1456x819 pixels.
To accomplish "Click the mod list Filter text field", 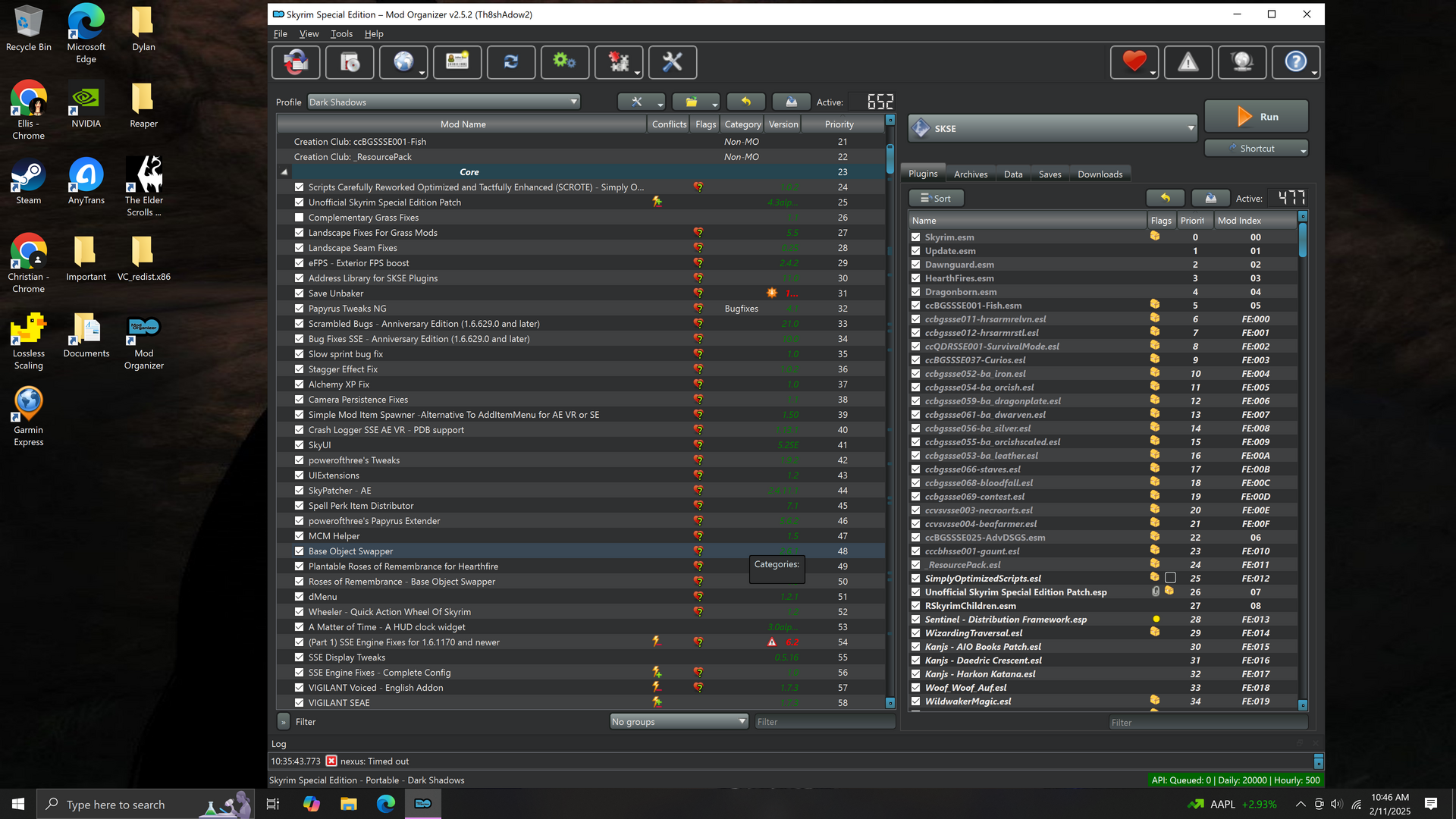I will click(824, 722).
